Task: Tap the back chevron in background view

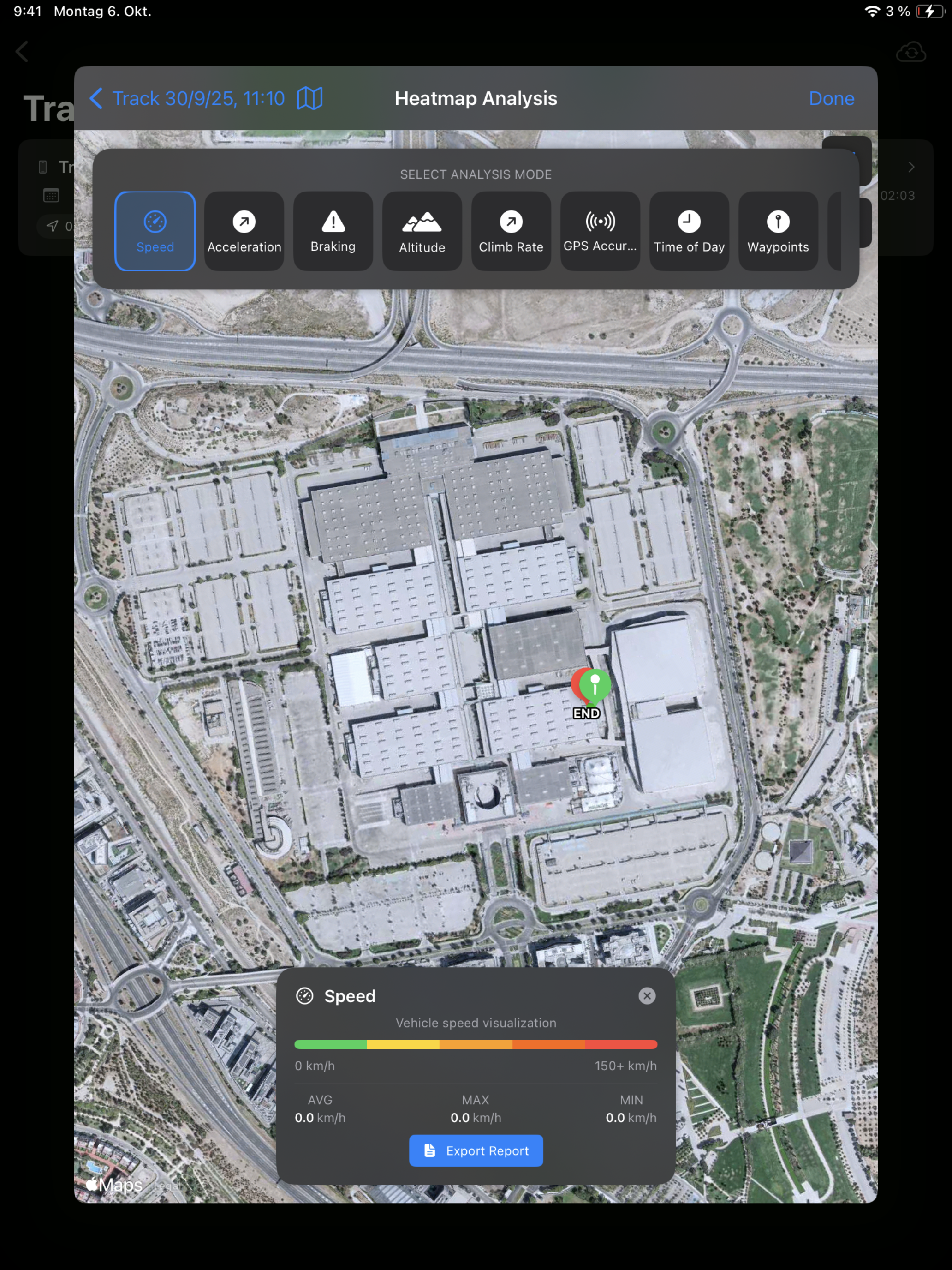Action: (23, 52)
